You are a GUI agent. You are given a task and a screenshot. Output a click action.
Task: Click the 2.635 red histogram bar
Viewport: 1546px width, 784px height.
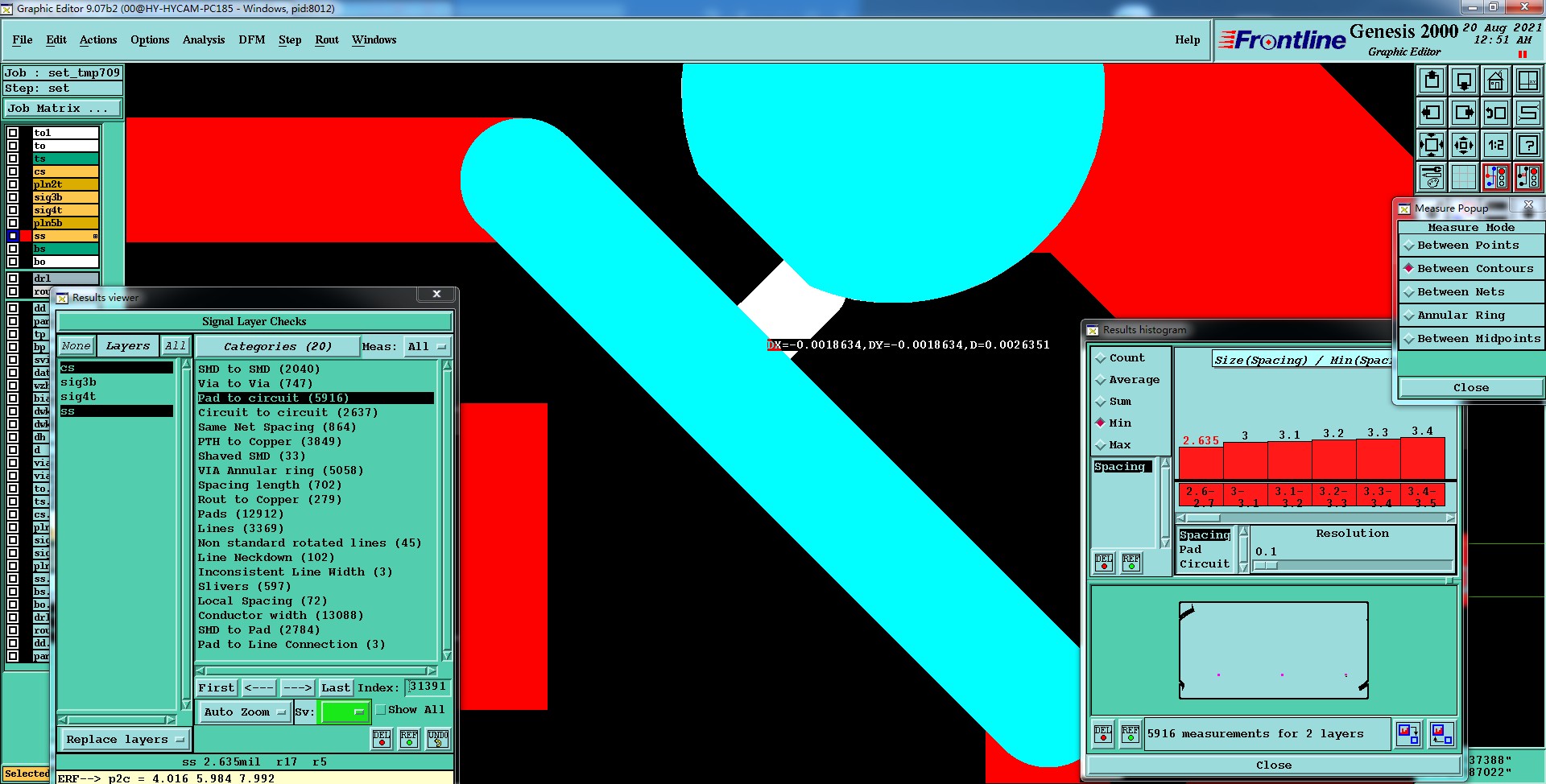pyautogui.click(x=1201, y=463)
